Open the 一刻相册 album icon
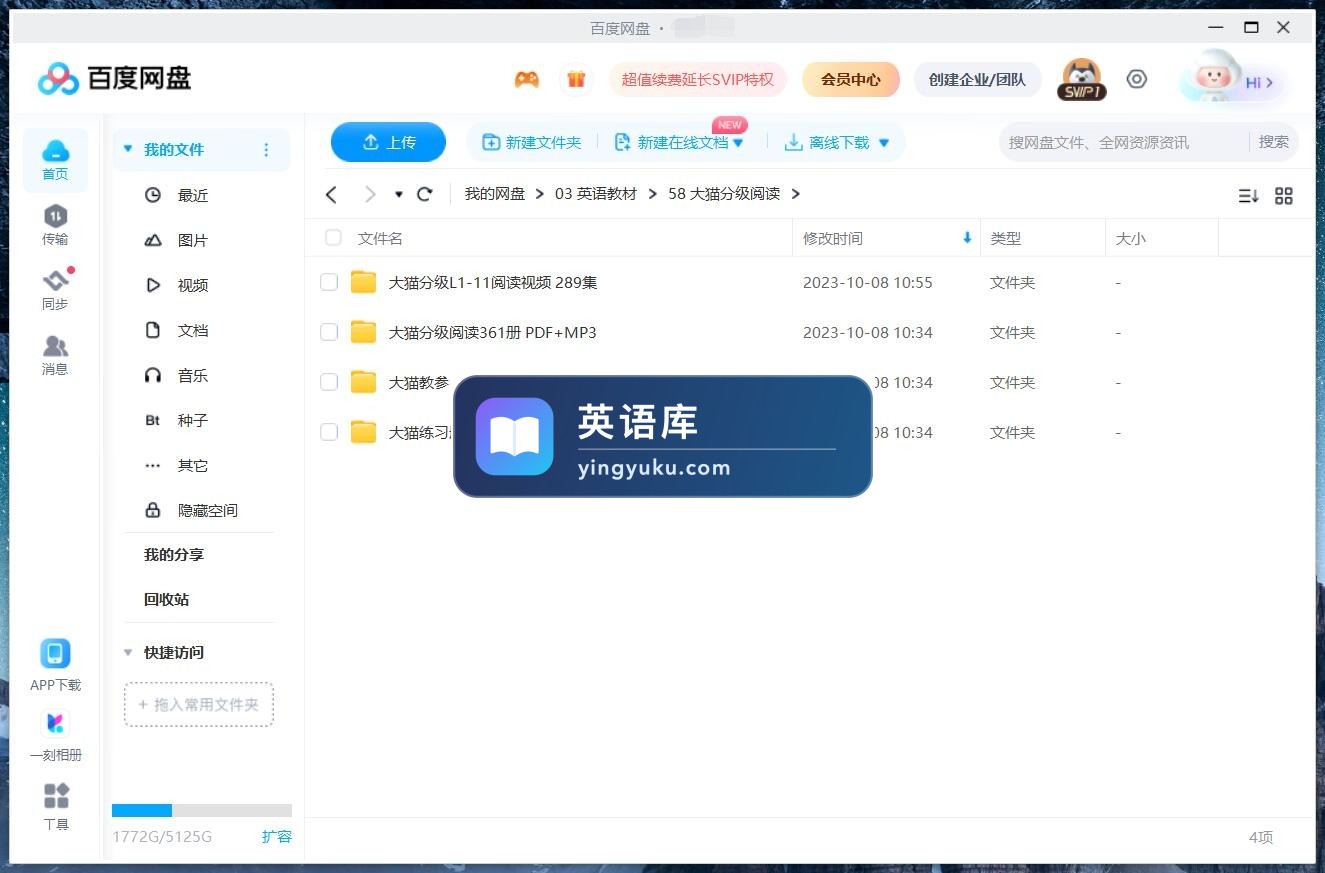The height and width of the screenshot is (873, 1325). coord(55,723)
